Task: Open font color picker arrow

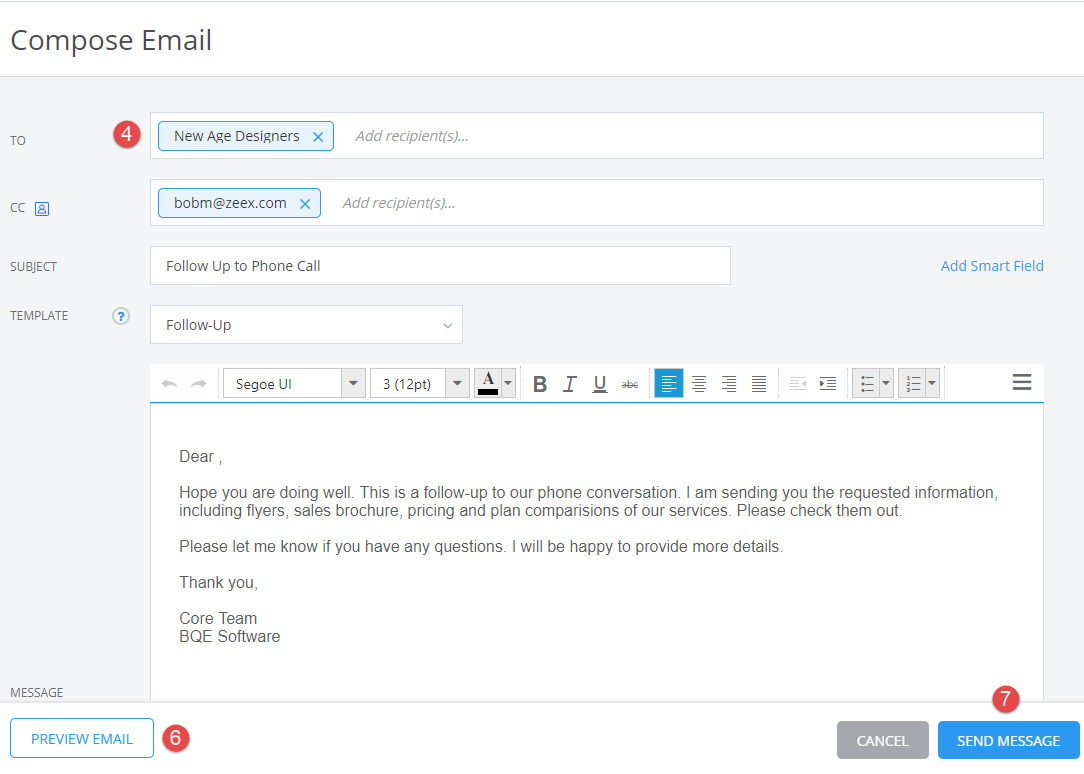Action: [x=508, y=383]
